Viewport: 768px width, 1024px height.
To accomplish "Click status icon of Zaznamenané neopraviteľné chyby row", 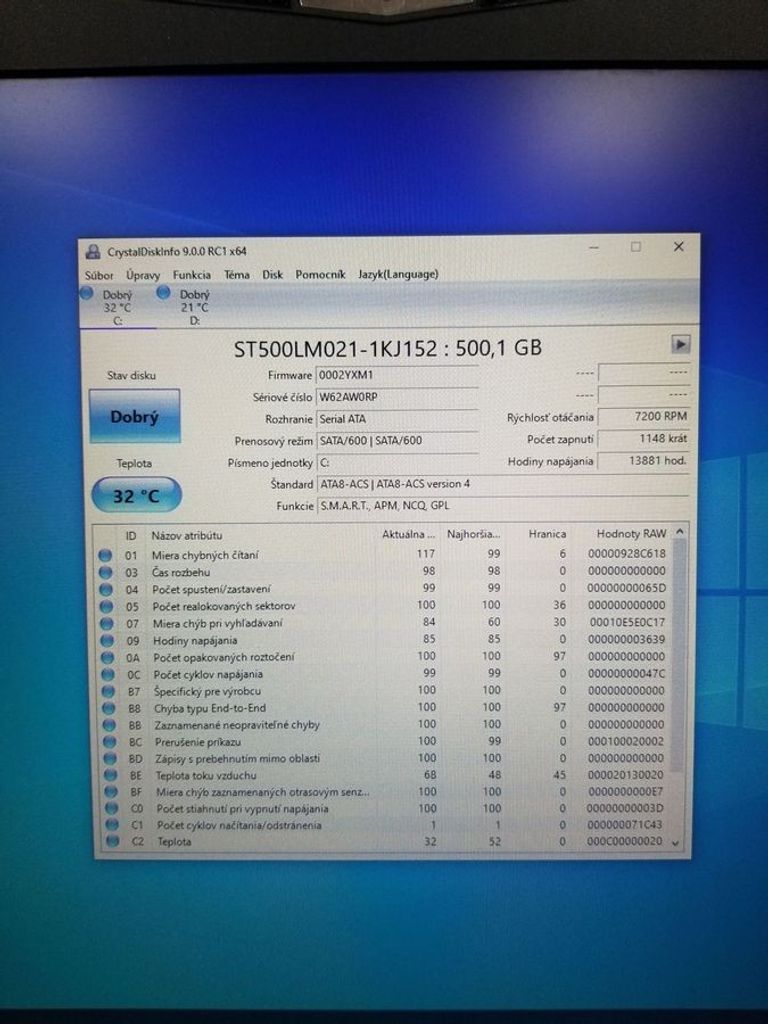I will 110,725.
